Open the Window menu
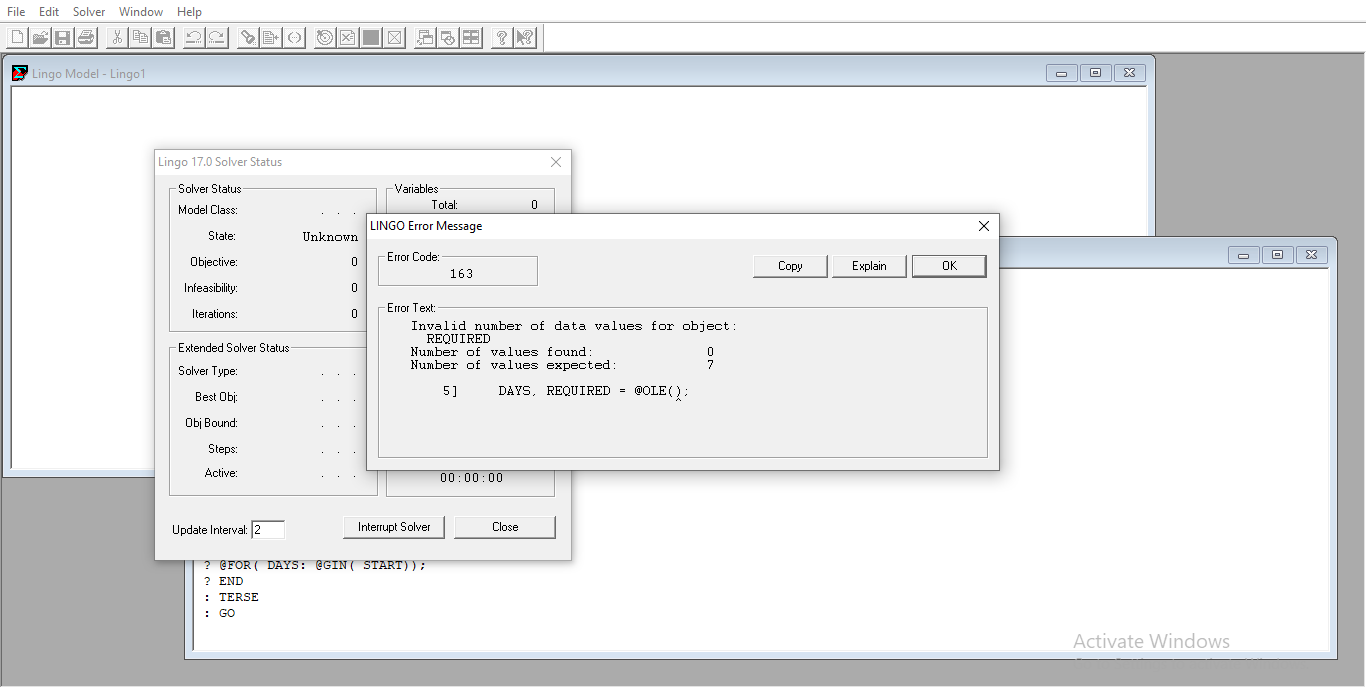Viewport: 1366px width, 687px height. (140, 11)
